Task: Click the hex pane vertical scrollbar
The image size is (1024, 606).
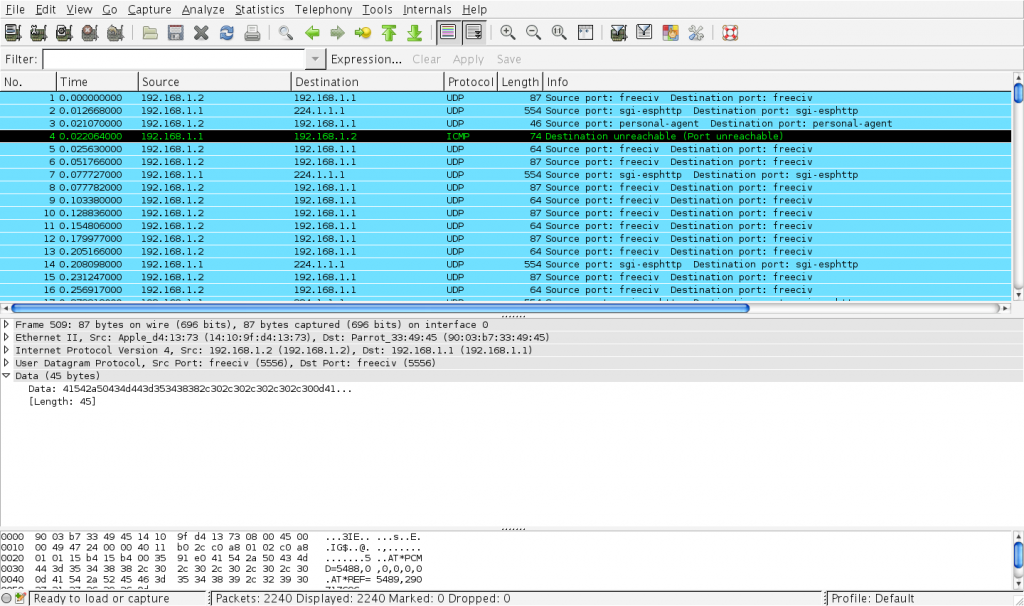Action: coord(1017,556)
